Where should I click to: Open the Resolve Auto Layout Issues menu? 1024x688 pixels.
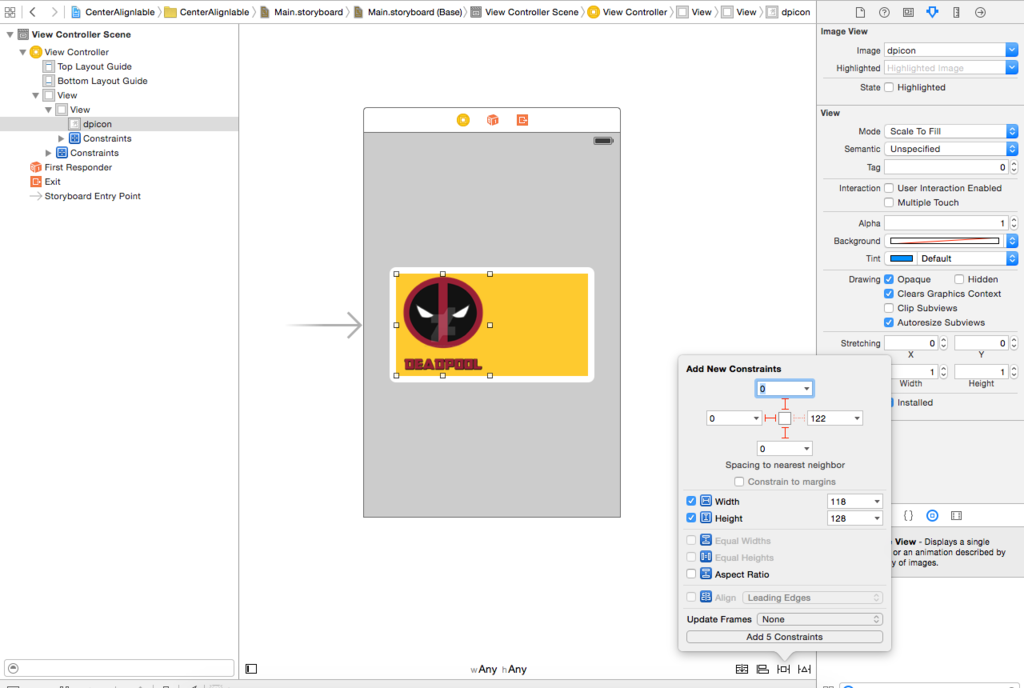click(x=805, y=669)
